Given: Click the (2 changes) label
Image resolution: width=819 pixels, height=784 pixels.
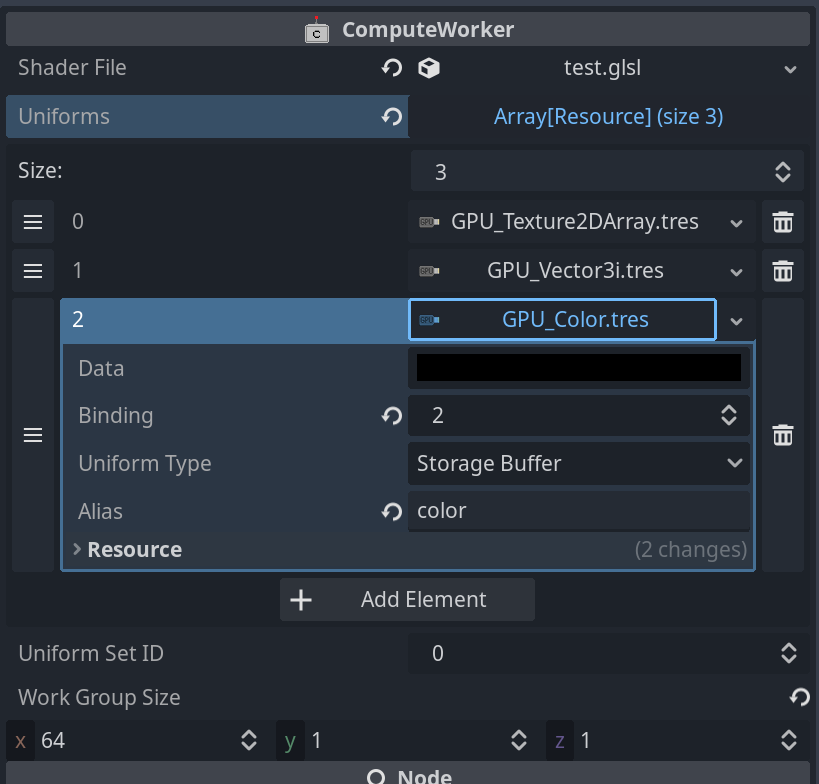Looking at the screenshot, I should 691,549.
